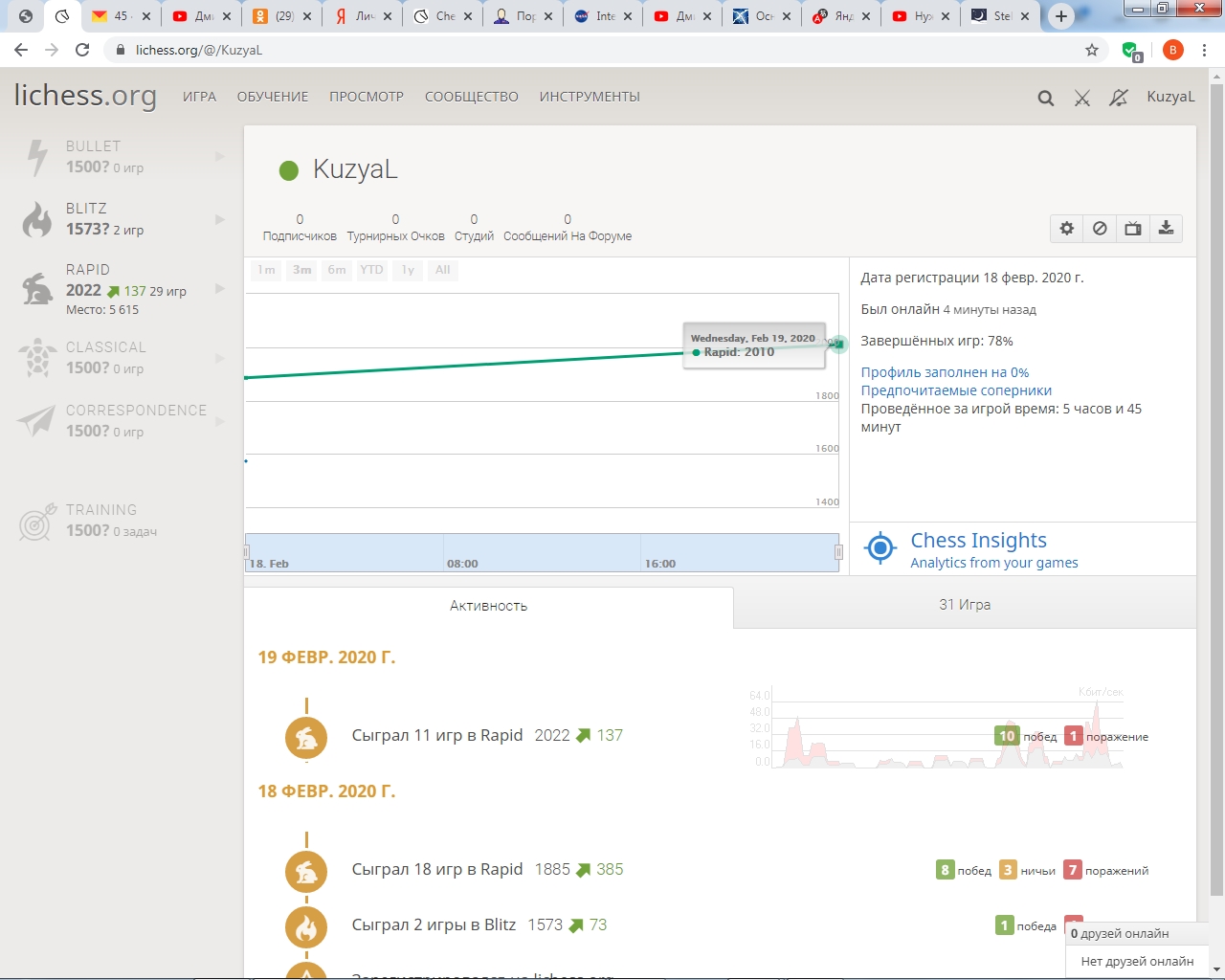Open ПРОСМОТР menu
This screenshot has width=1225, height=980.
(367, 97)
